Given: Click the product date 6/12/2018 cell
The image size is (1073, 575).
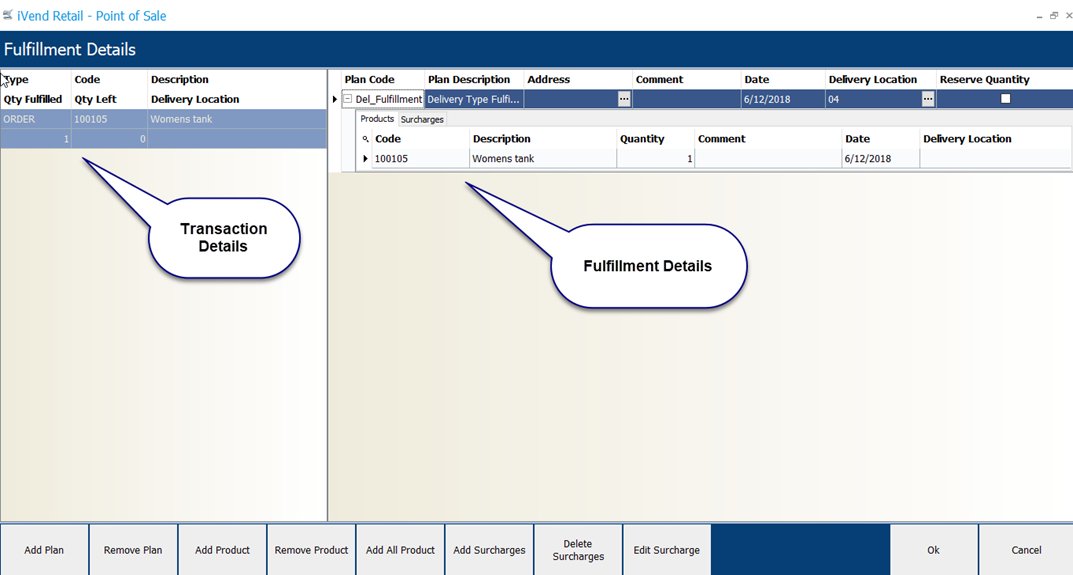Looking at the screenshot, I should tap(881, 159).
